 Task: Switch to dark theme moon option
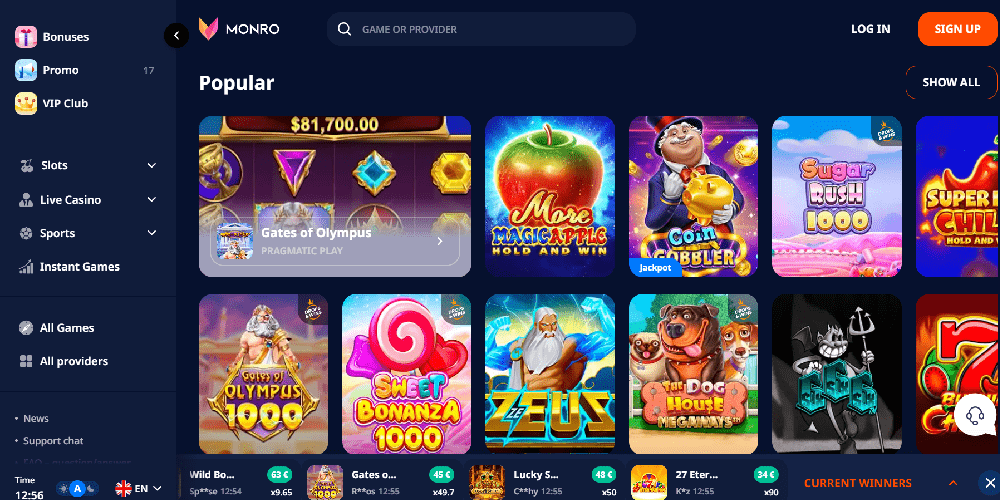pos(92,489)
